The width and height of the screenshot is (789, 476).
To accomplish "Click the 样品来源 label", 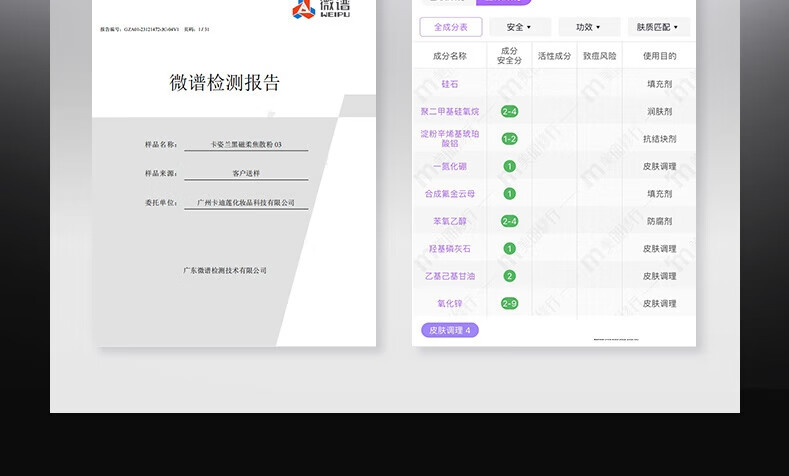I will (x=161, y=173).
